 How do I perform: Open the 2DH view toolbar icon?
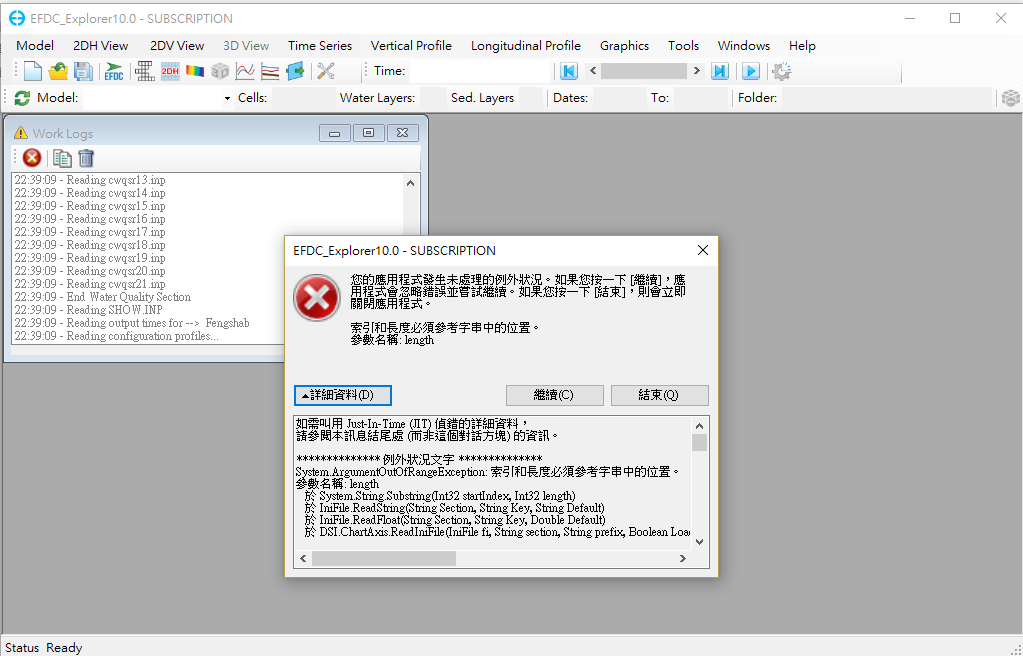click(x=170, y=71)
